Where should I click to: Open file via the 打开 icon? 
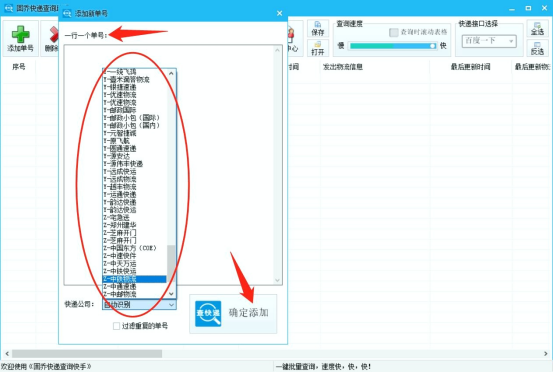click(x=318, y=48)
